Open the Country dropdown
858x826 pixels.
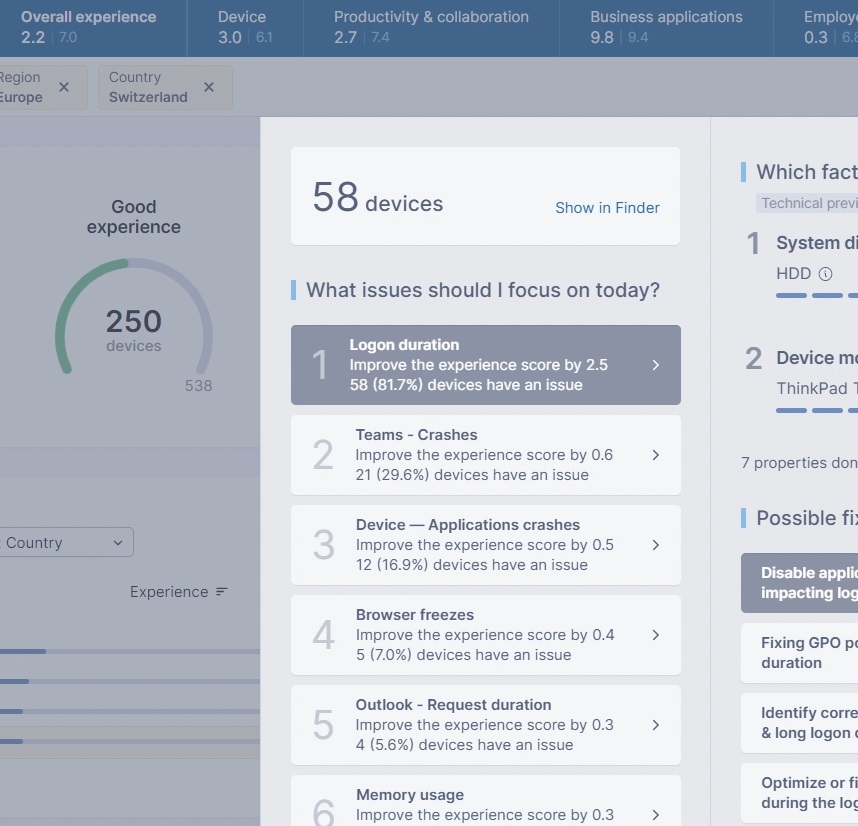pyautogui.click(x=65, y=543)
